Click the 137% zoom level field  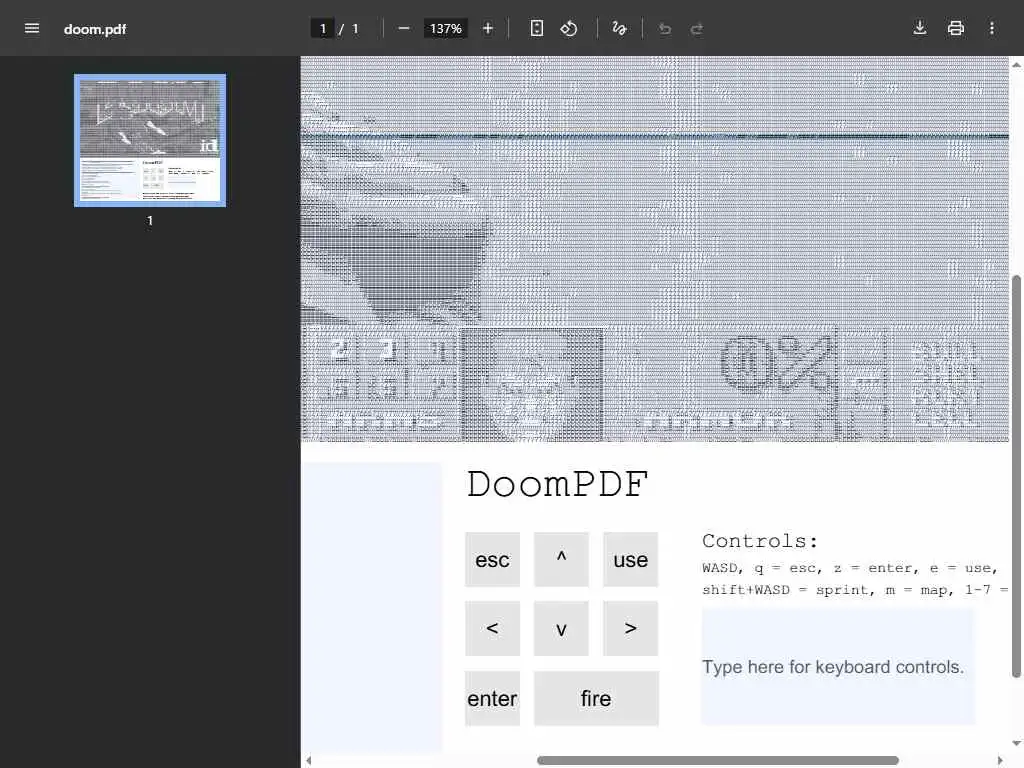tap(445, 29)
